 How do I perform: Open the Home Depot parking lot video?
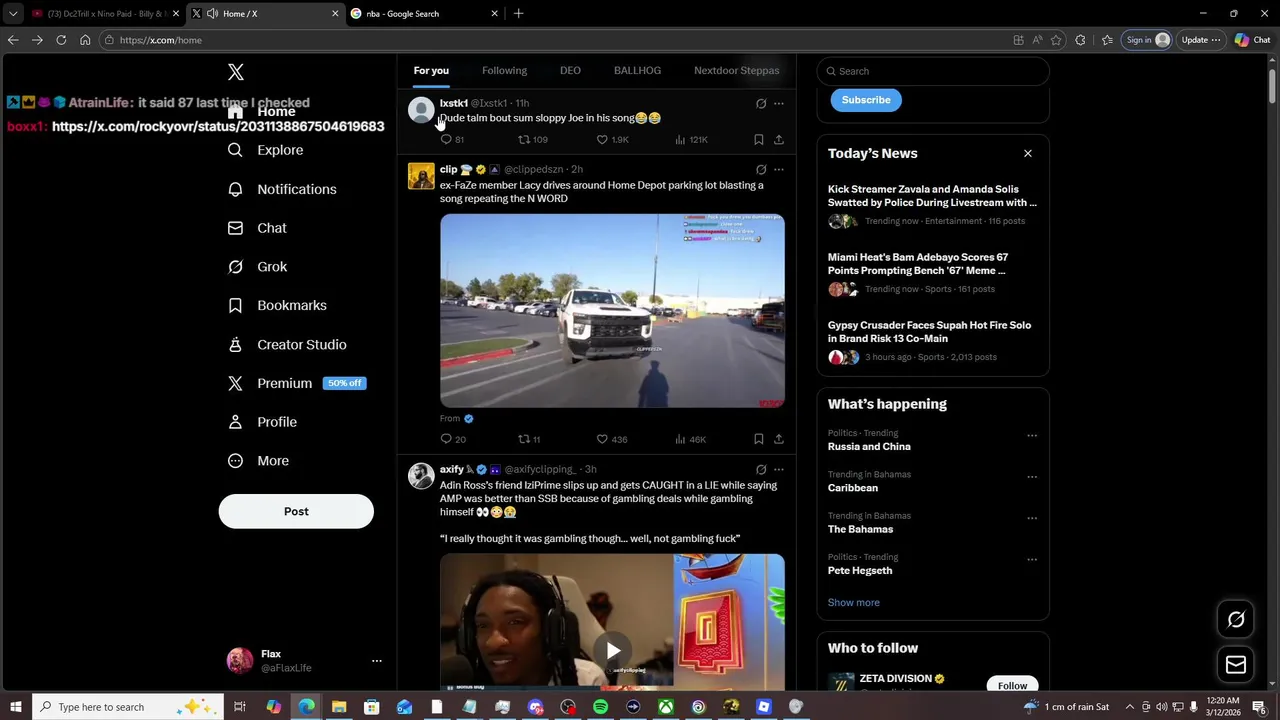tap(612, 310)
